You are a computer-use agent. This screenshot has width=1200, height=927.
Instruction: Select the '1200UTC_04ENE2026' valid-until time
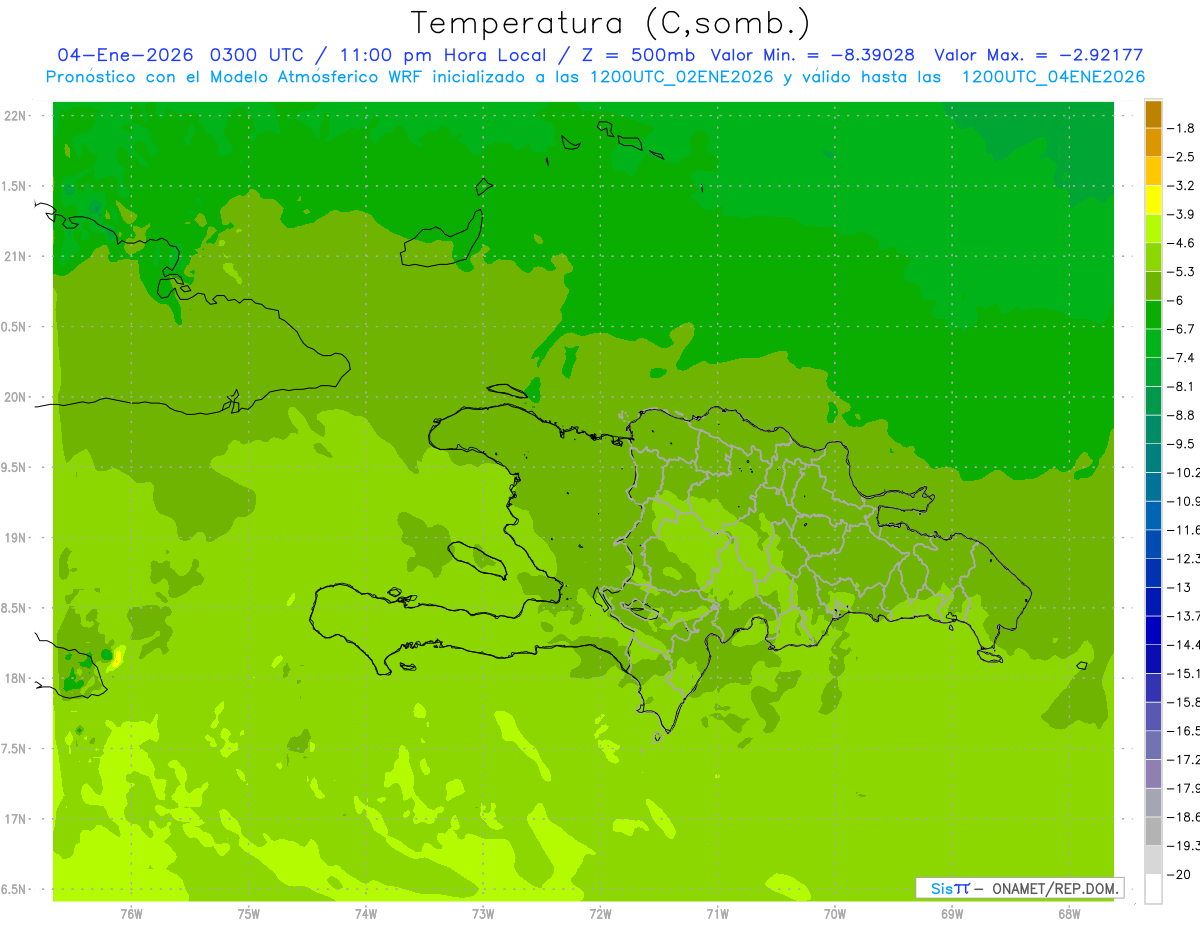1053,77
